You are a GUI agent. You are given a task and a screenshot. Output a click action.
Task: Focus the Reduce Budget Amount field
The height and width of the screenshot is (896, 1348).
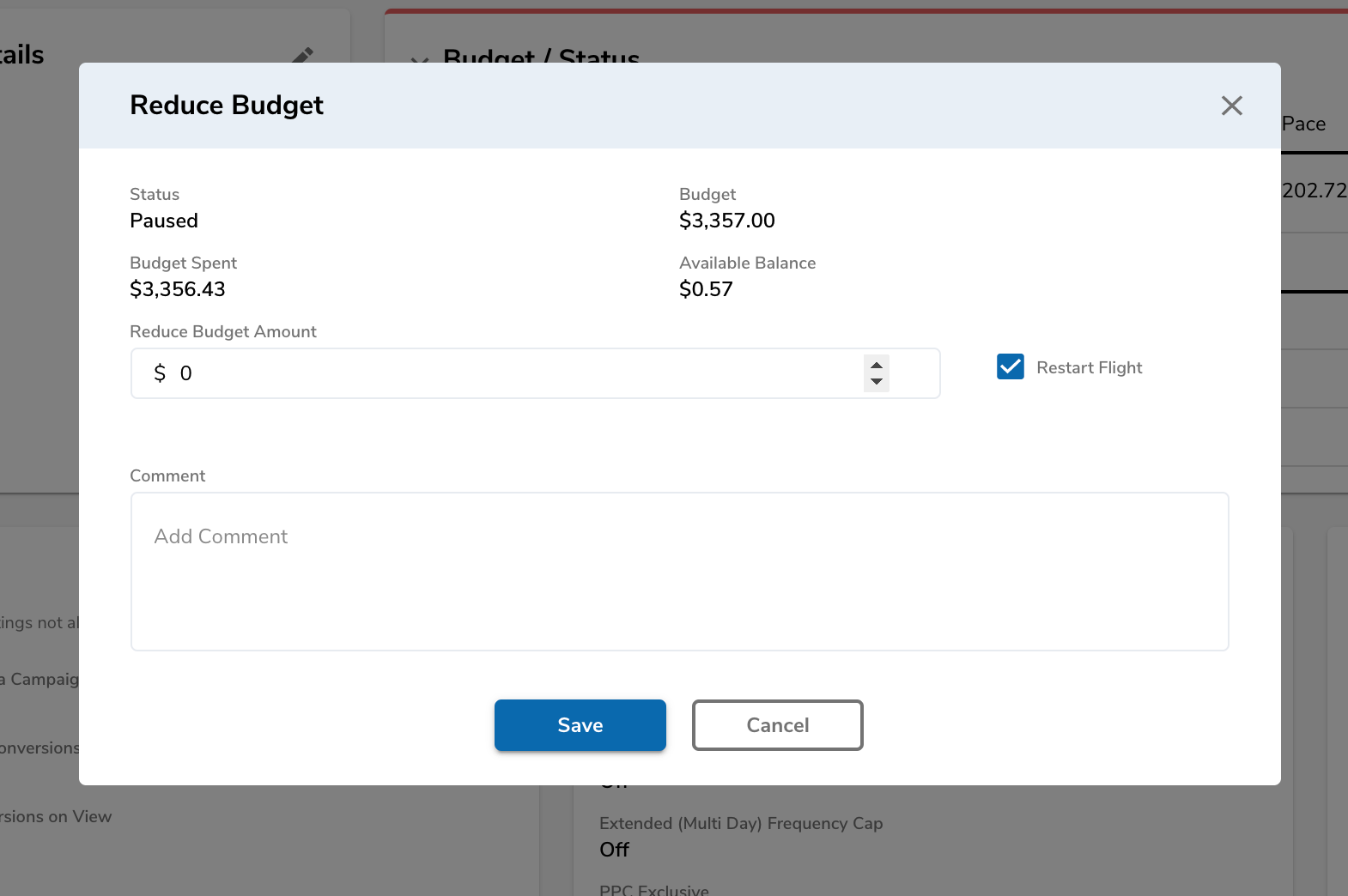coord(515,373)
